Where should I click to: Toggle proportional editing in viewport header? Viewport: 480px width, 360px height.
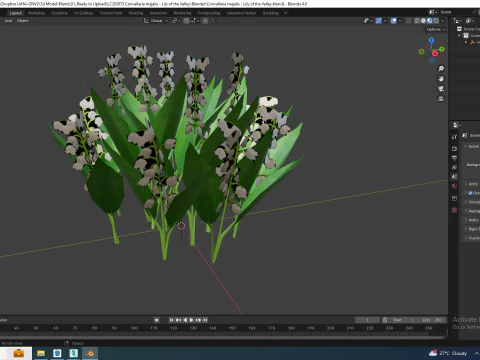point(205,21)
